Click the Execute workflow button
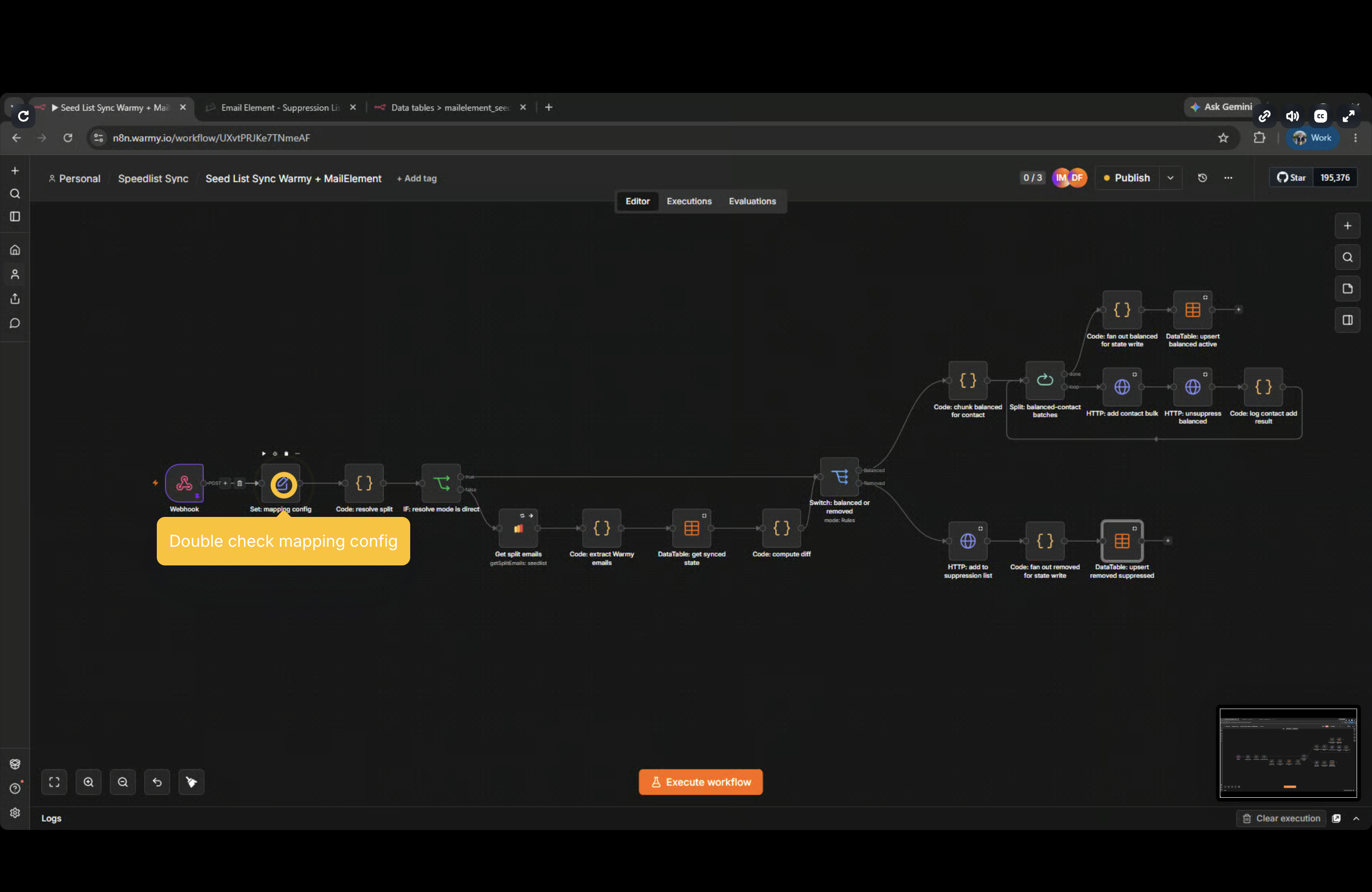This screenshot has height=892, width=1372. pos(700,782)
